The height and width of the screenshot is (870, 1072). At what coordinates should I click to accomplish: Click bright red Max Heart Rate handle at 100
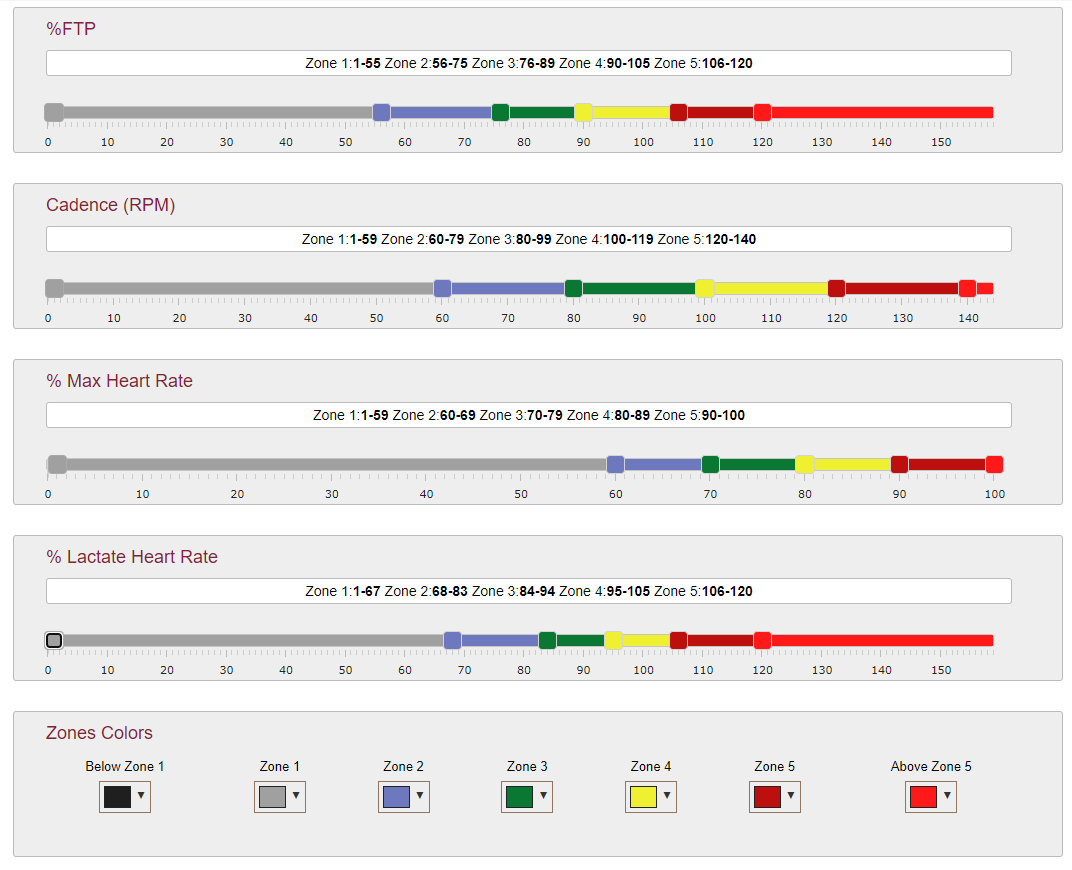tap(994, 465)
